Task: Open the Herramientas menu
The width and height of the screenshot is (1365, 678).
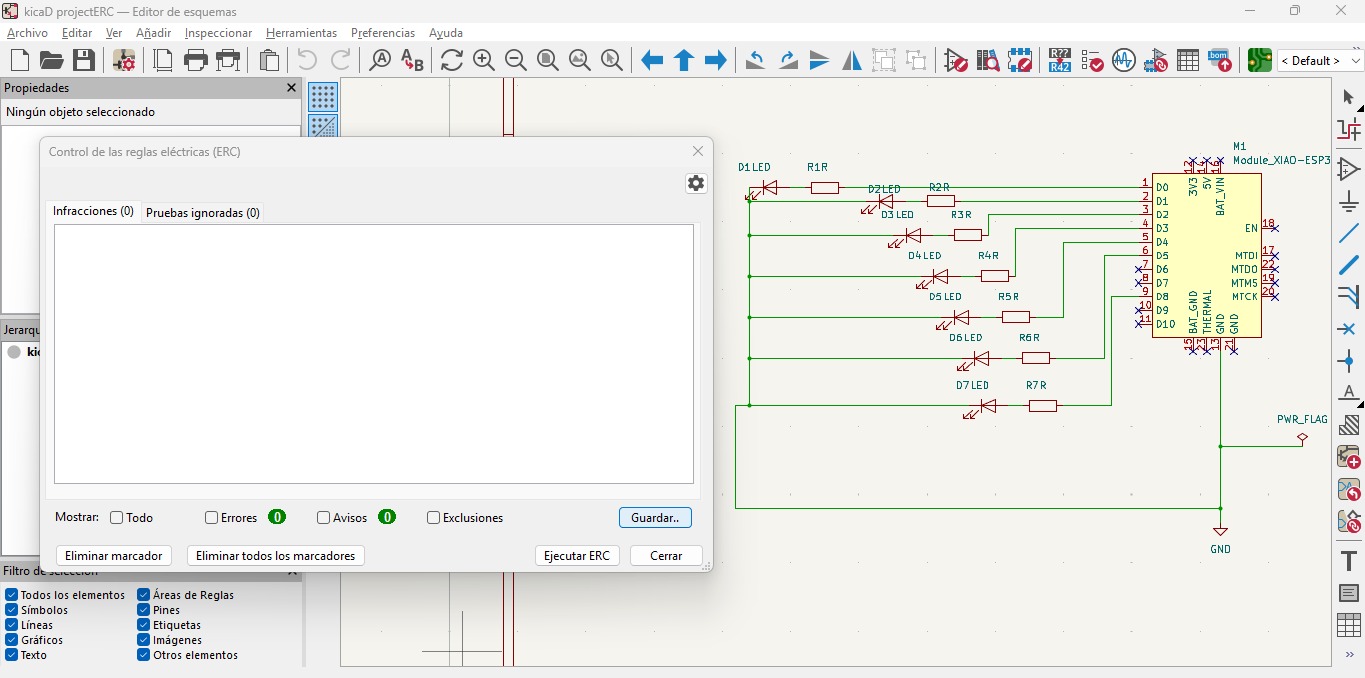Action: [301, 33]
